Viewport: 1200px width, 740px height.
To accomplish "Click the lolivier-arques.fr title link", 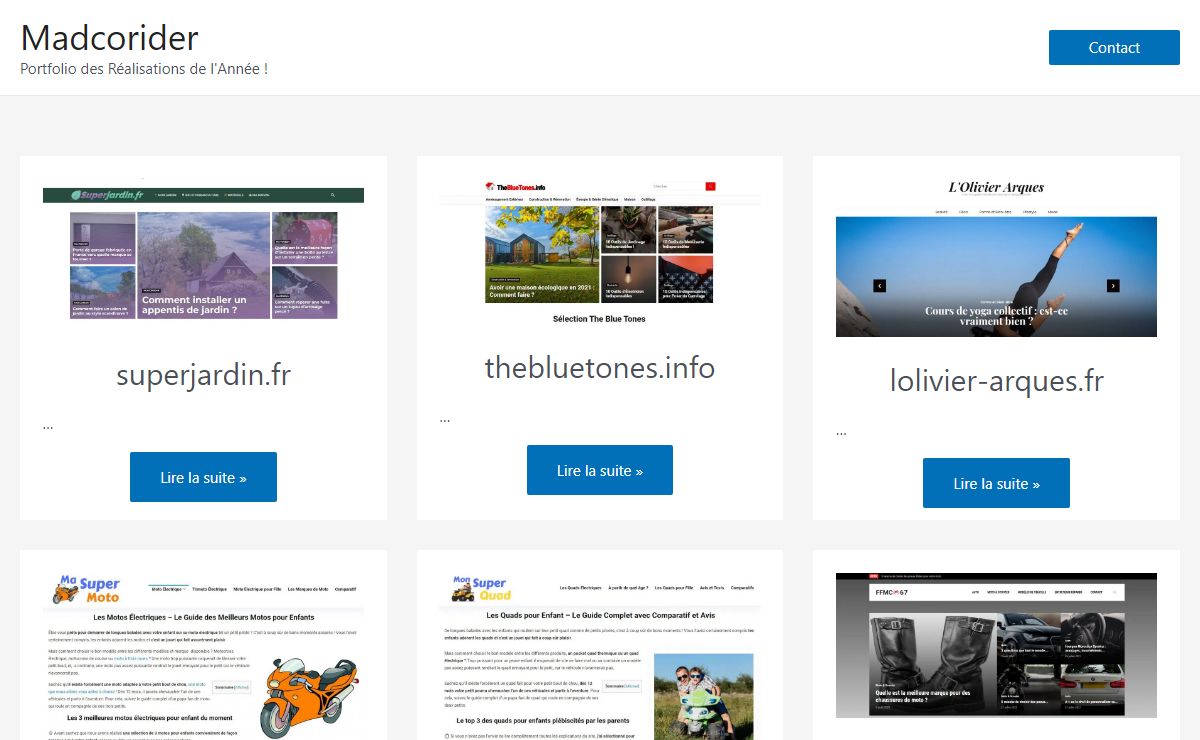I will pyautogui.click(x=996, y=381).
